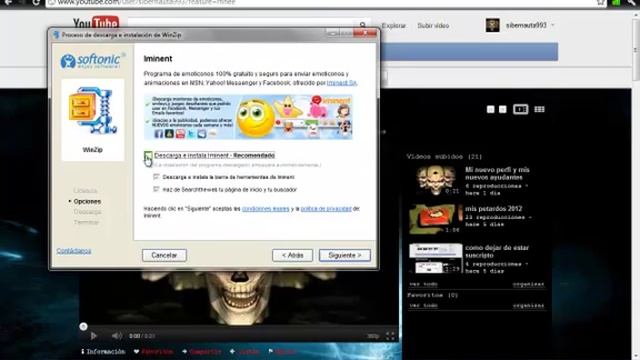
Task: Cancel the WinZip installer
Action: (164, 255)
